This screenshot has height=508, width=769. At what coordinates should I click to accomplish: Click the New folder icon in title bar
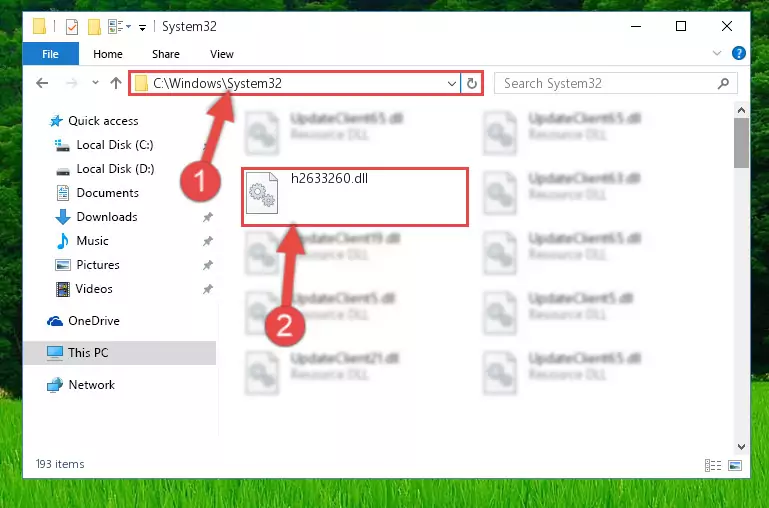pos(94,26)
